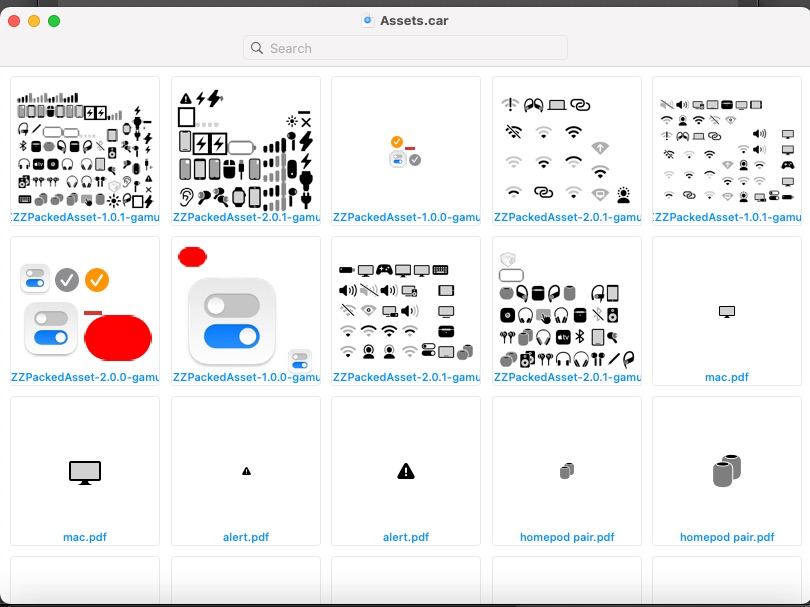Select the large HomePod pair thumbnail
The image size is (810, 607).
point(727,471)
